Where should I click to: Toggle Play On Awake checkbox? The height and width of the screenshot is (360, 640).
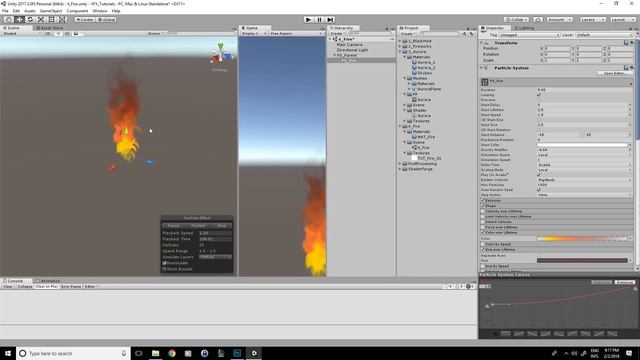pos(539,175)
